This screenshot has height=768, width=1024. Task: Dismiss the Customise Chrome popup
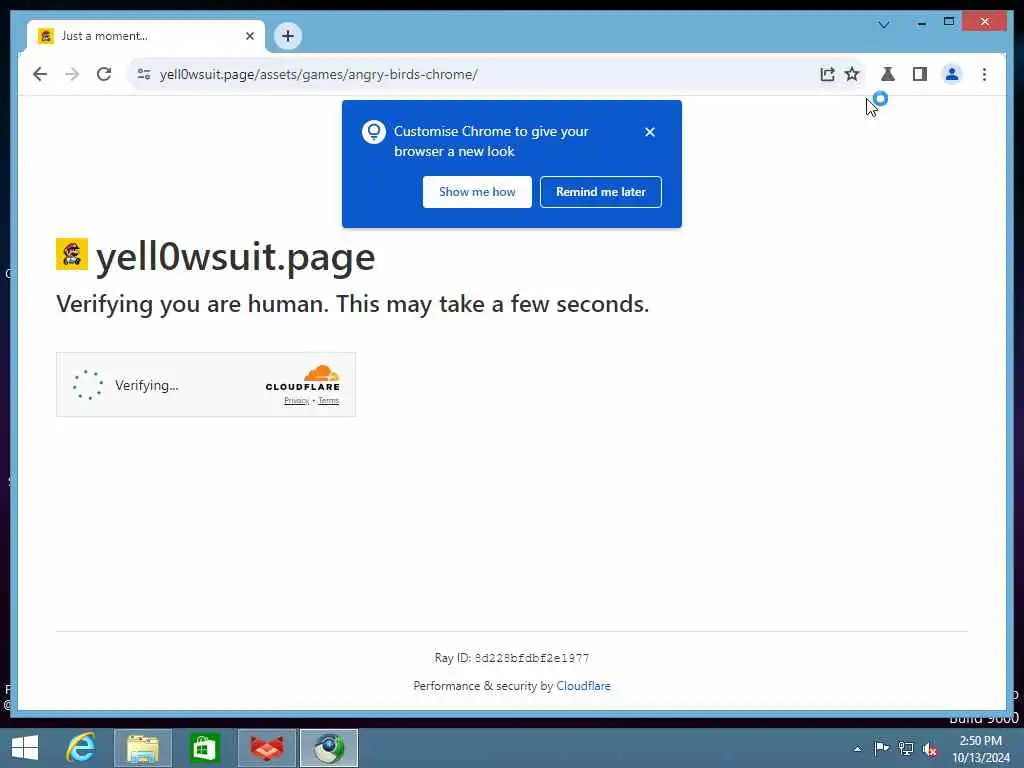[650, 132]
